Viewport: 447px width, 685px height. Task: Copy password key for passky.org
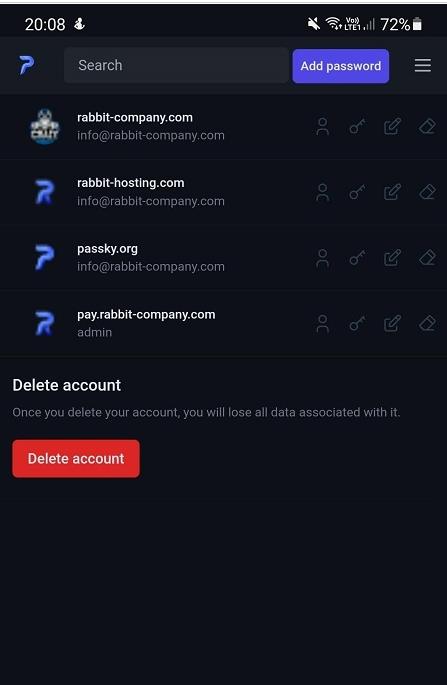357,258
